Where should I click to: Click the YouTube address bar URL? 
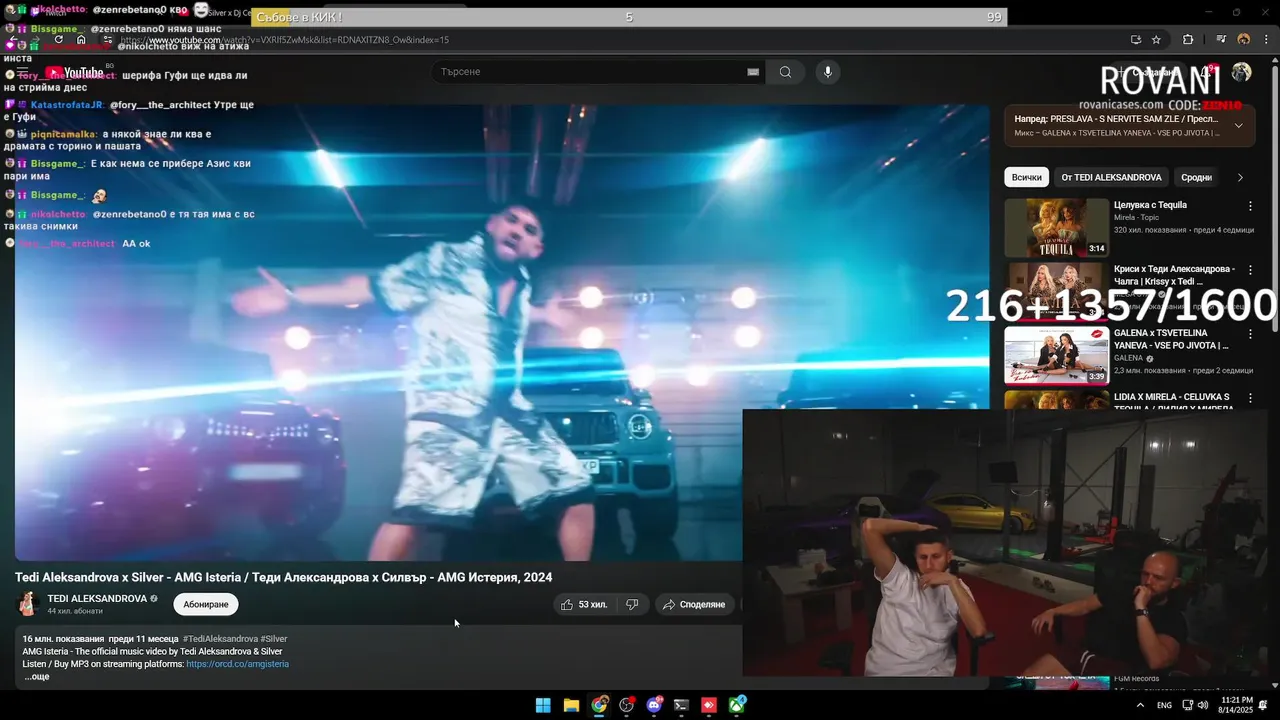285,40
